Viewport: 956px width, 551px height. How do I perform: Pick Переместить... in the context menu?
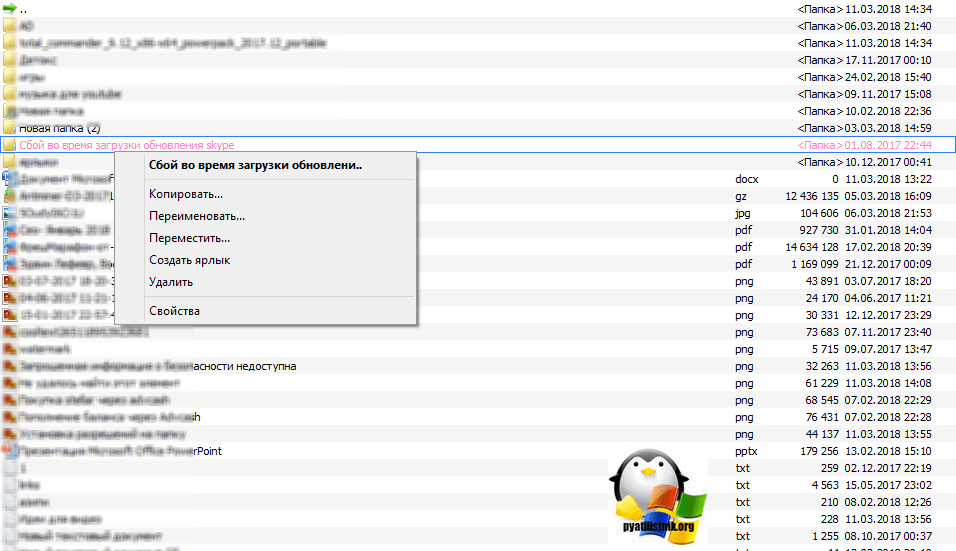(x=189, y=238)
